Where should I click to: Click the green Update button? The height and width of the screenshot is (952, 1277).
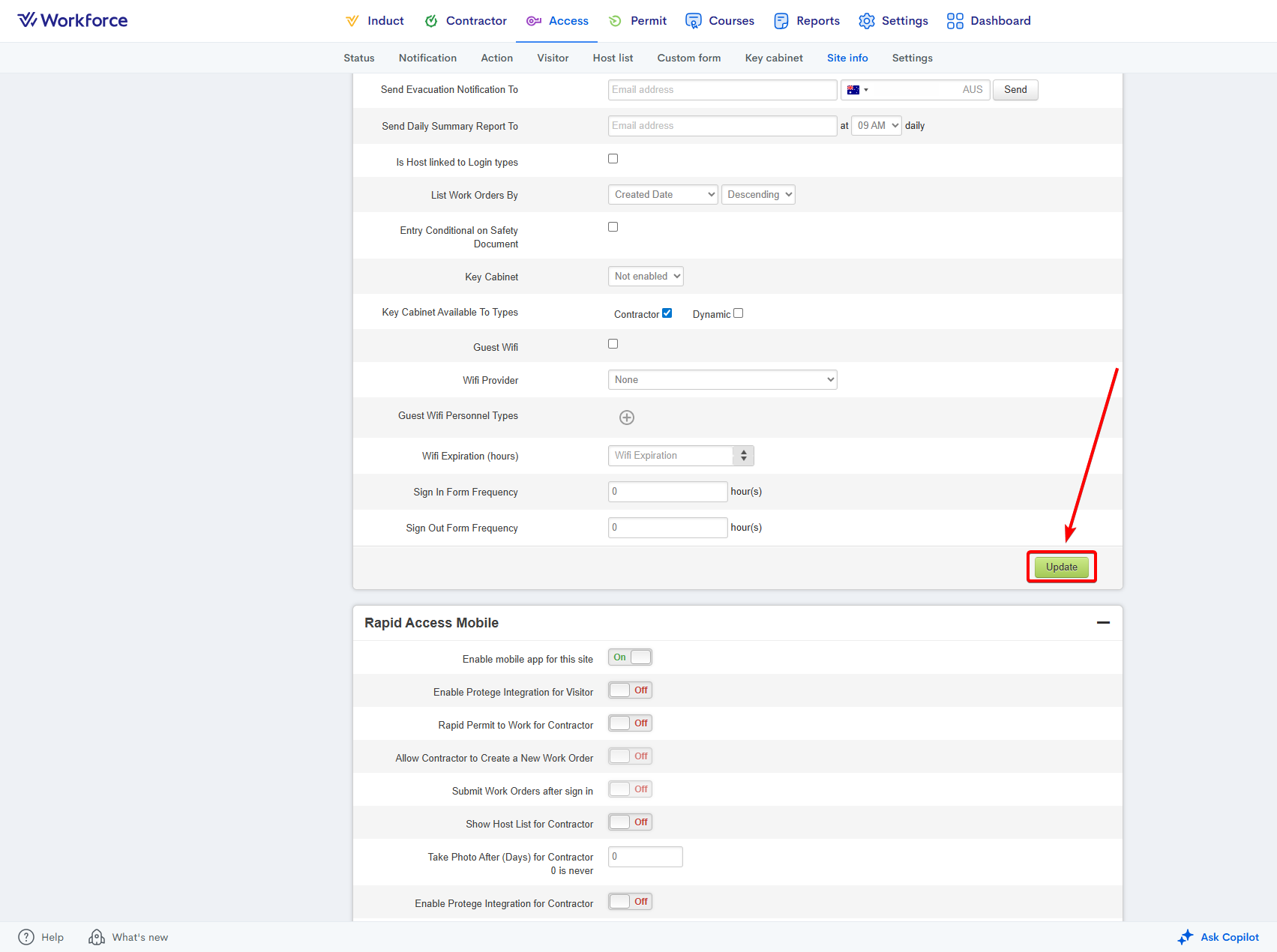(1061, 567)
